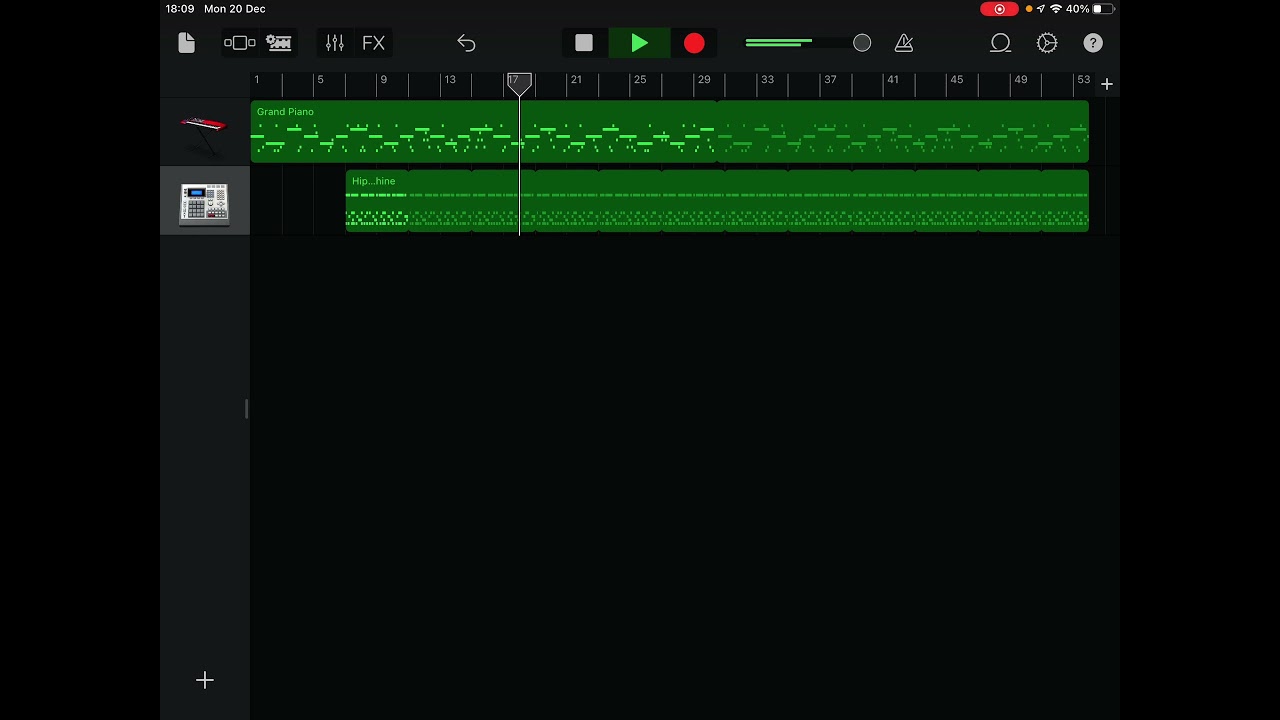Open track controls mixer sliders

(335, 43)
